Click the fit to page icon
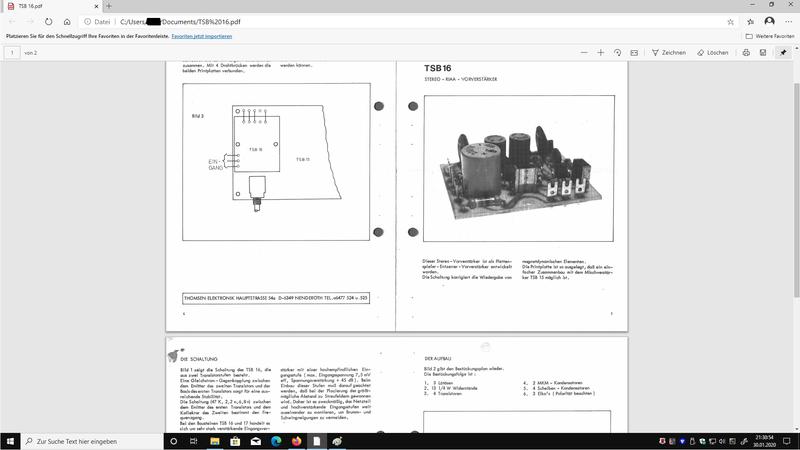The height and width of the screenshot is (450, 800). 634,52
